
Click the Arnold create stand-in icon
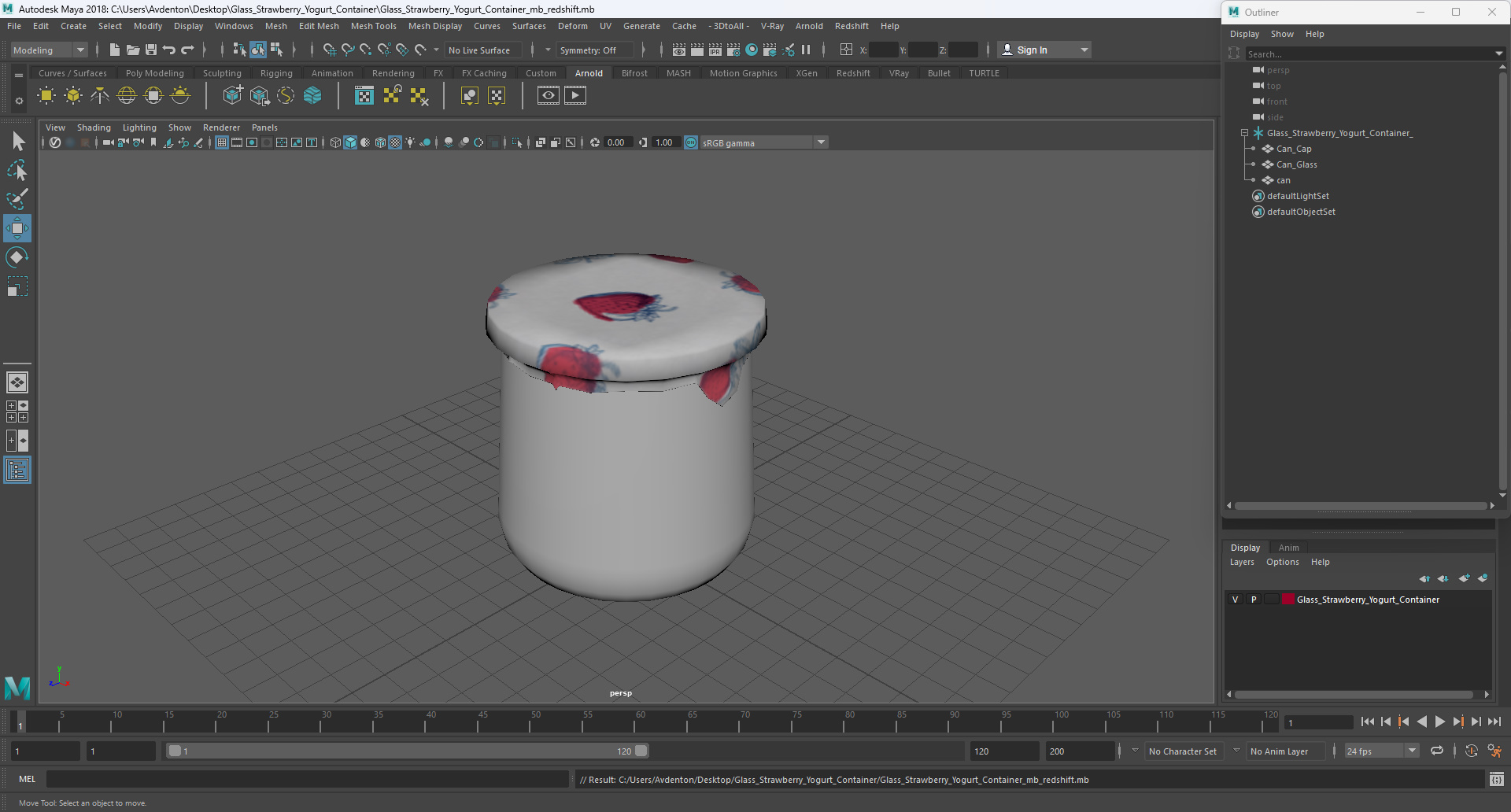point(232,96)
